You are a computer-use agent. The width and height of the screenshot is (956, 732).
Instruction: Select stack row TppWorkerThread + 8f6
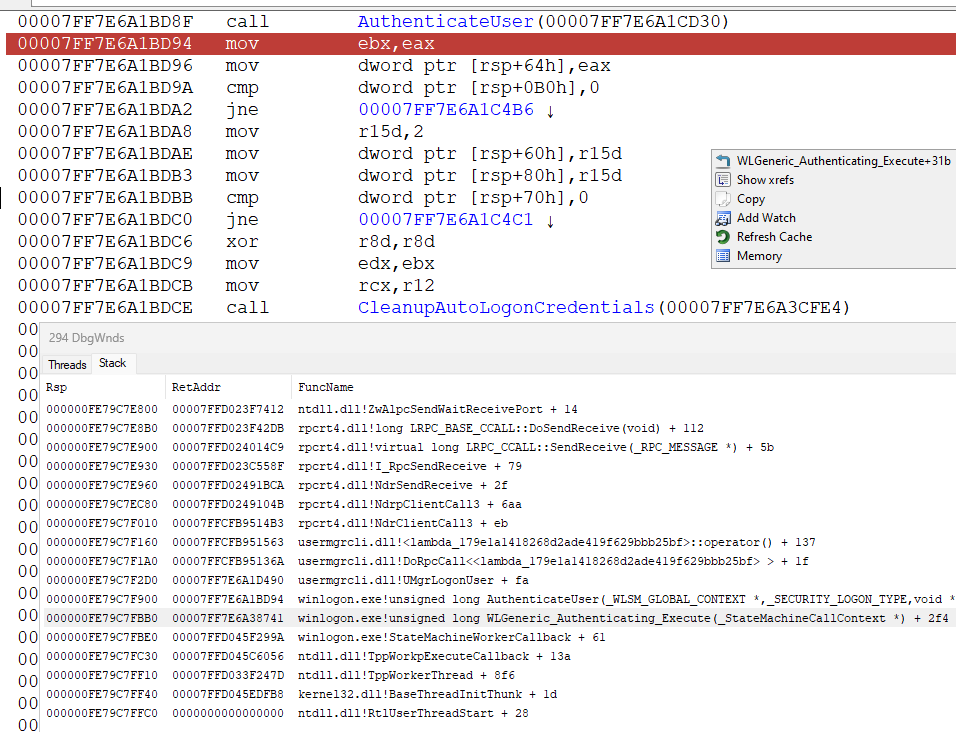coord(500,675)
